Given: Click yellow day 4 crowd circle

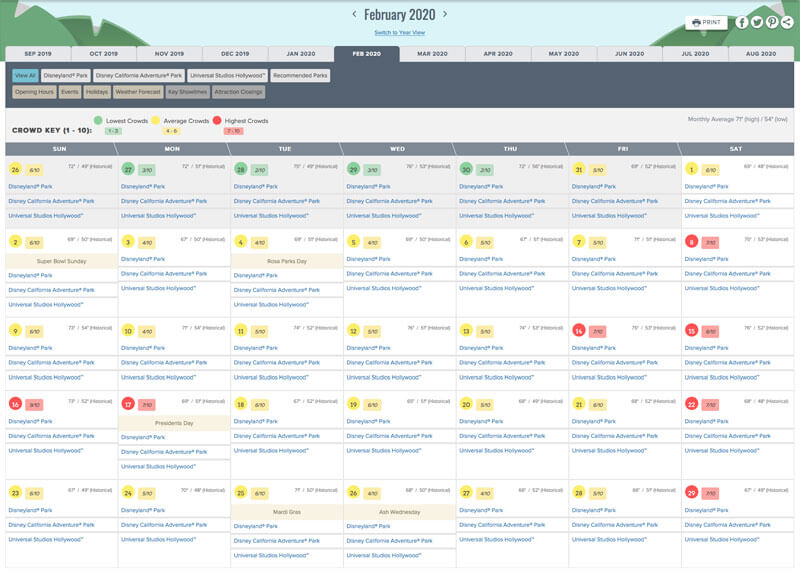Looking at the screenshot, I should click(x=241, y=242).
